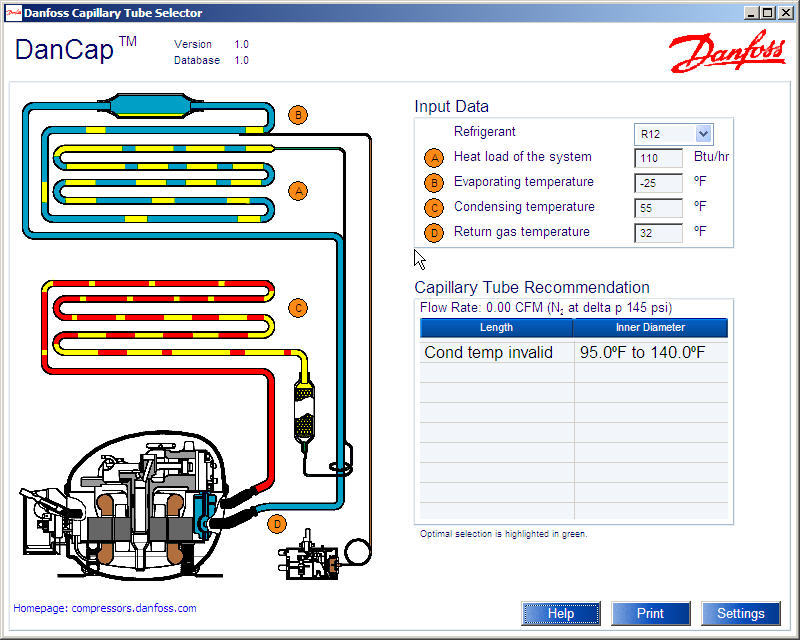Click the Evaporating temperature field showing -25
This screenshot has height=640, width=800.
pyautogui.click(x=658, y=182)
